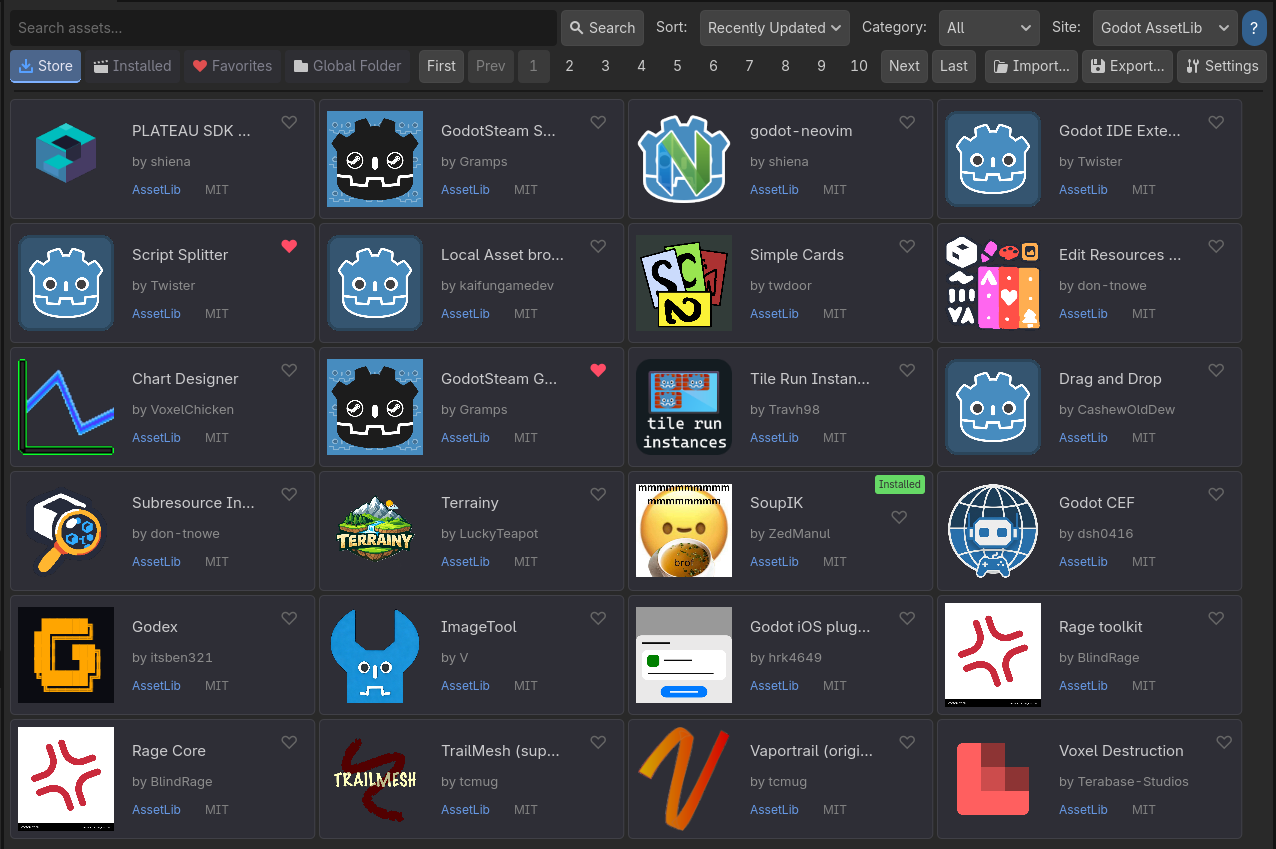Screen dimensions: 1276x849
Task: Open the Rage Core asset icon
Action: click(66, 779)
